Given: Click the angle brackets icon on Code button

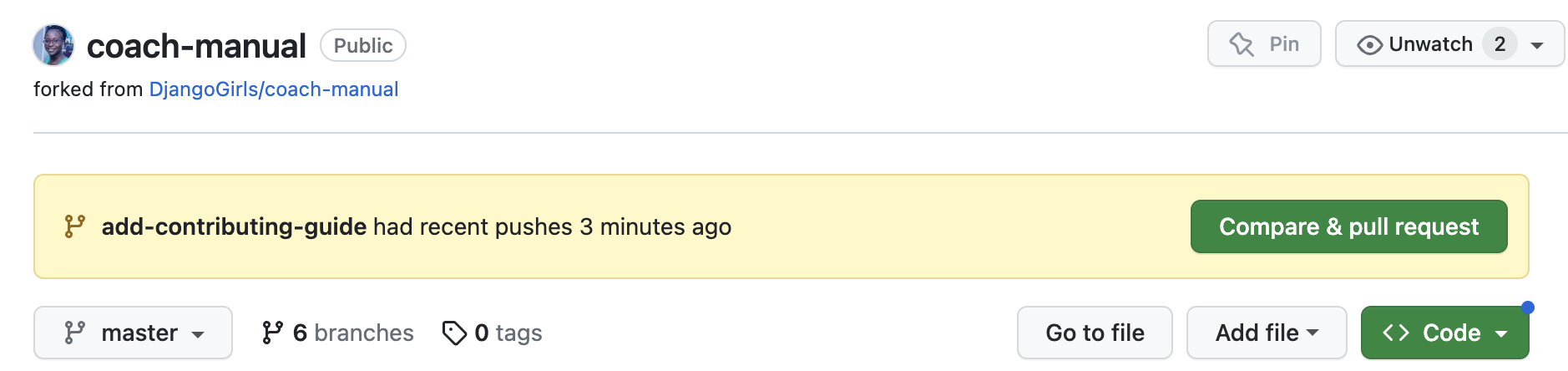Looking at the screenshot, I should pyautogui.click(x=1396, y=333).
